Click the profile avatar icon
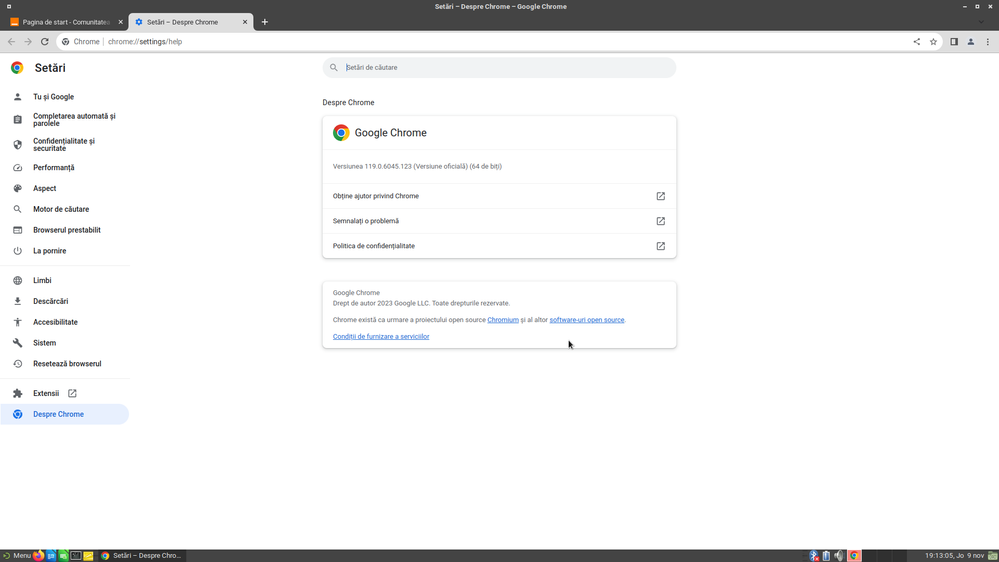 (970, 42)
